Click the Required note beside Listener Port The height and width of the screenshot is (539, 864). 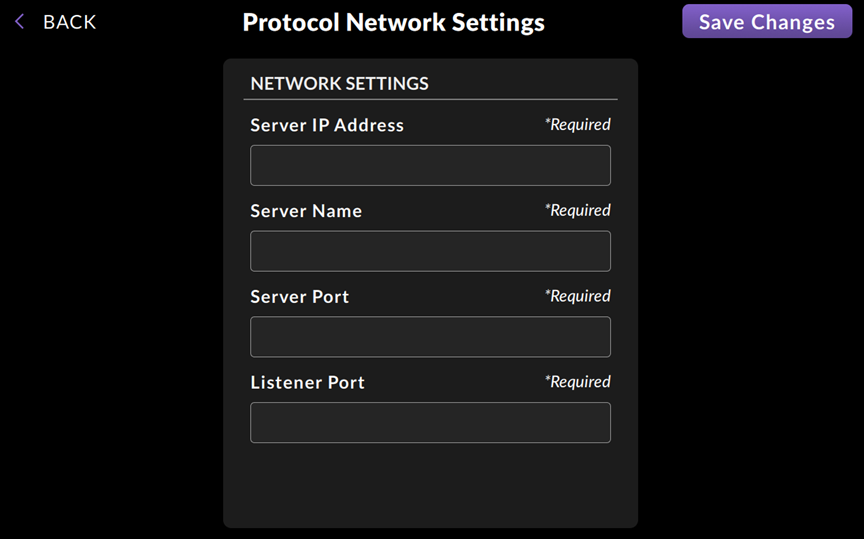click(577, 381)
